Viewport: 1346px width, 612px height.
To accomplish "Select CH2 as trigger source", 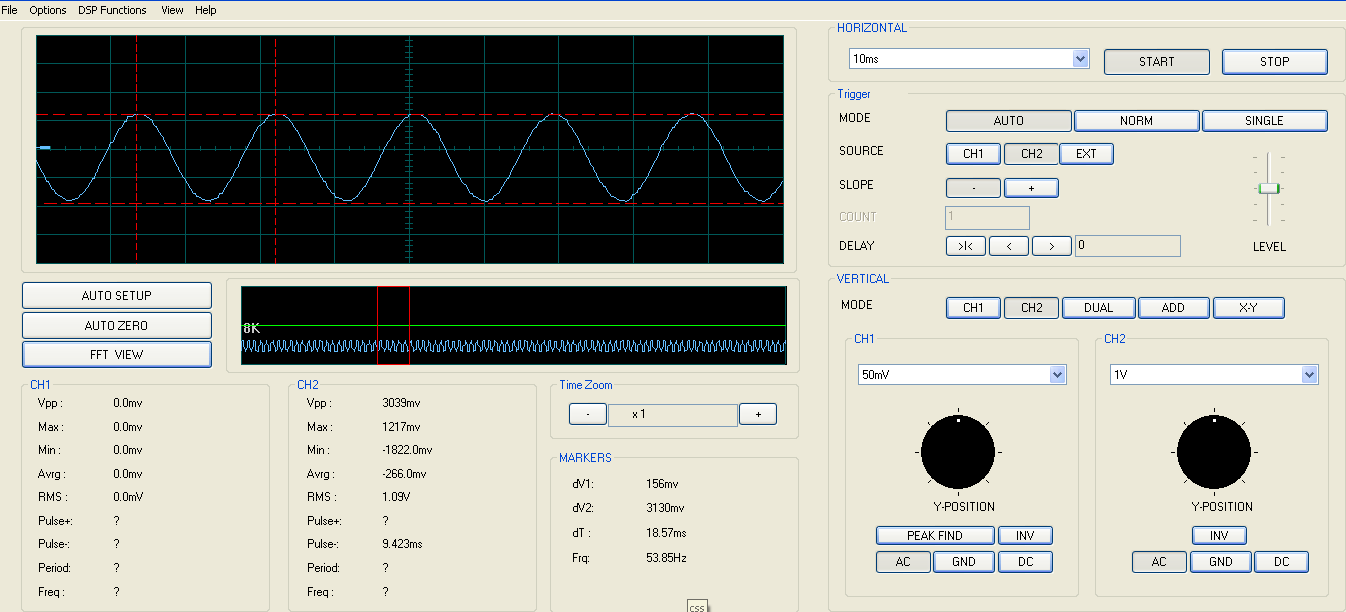I will [x=1032, y=154].
